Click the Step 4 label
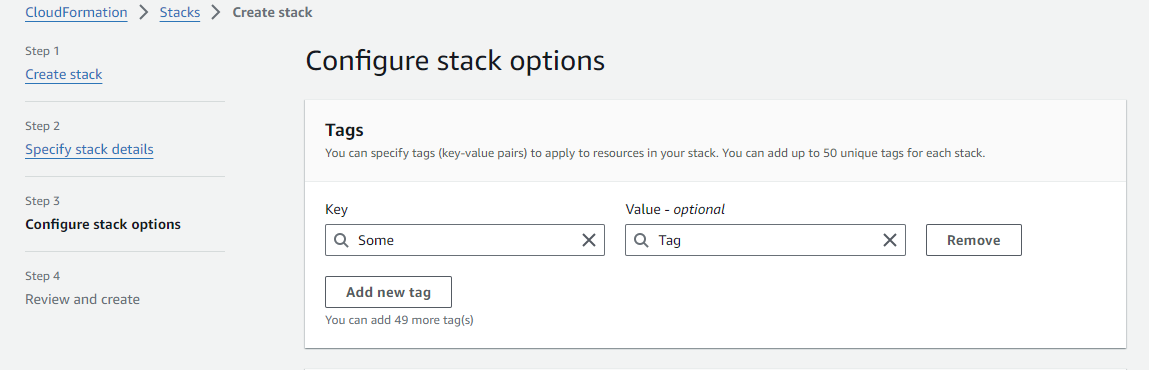Viewport: 1149px width, 370px height. (43, 276)
